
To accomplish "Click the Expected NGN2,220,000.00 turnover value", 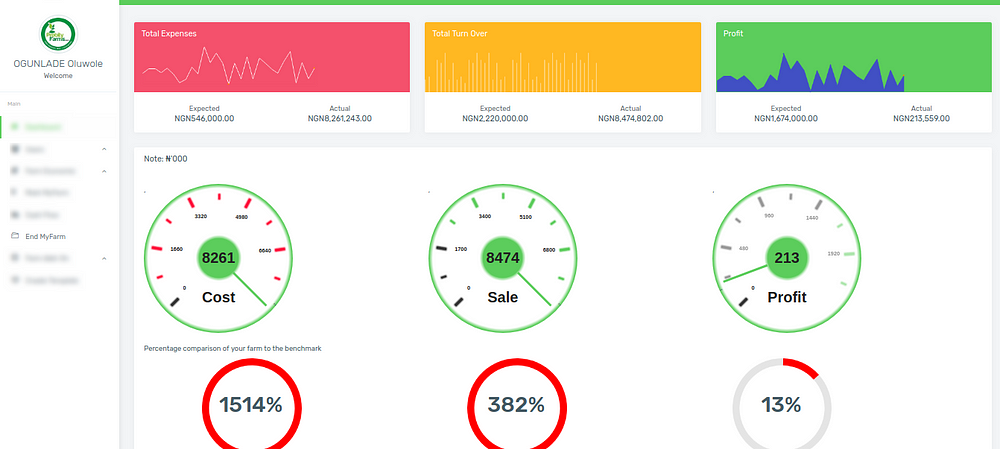I will tap(495, 119).
